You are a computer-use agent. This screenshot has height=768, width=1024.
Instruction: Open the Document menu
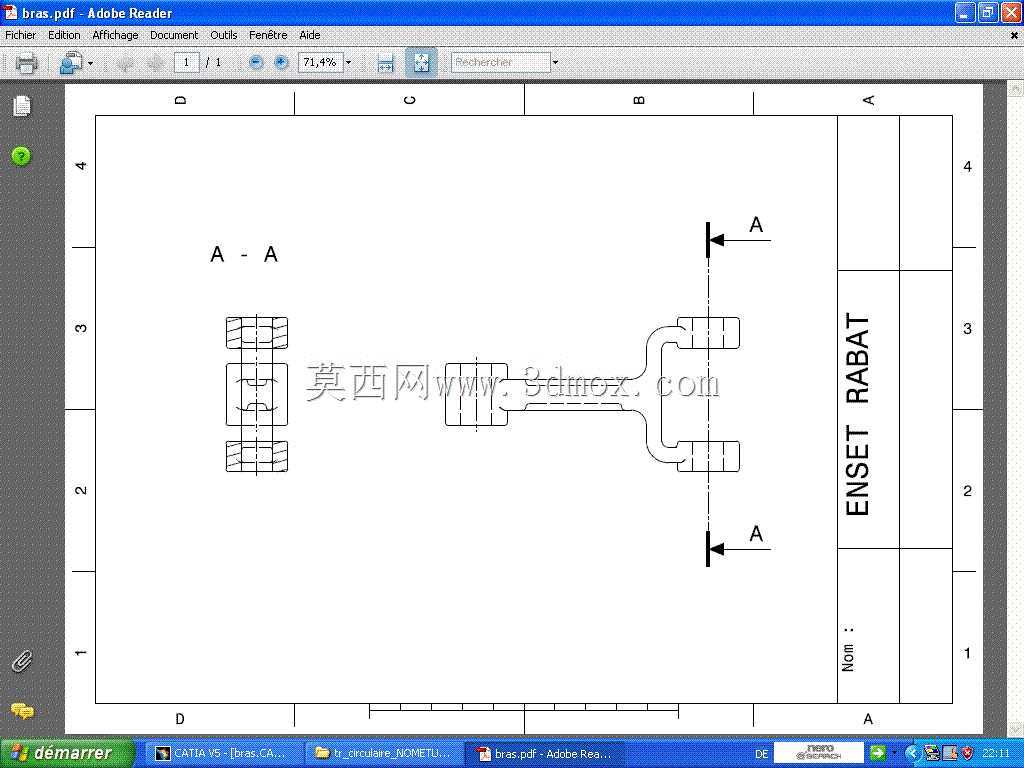174,35
